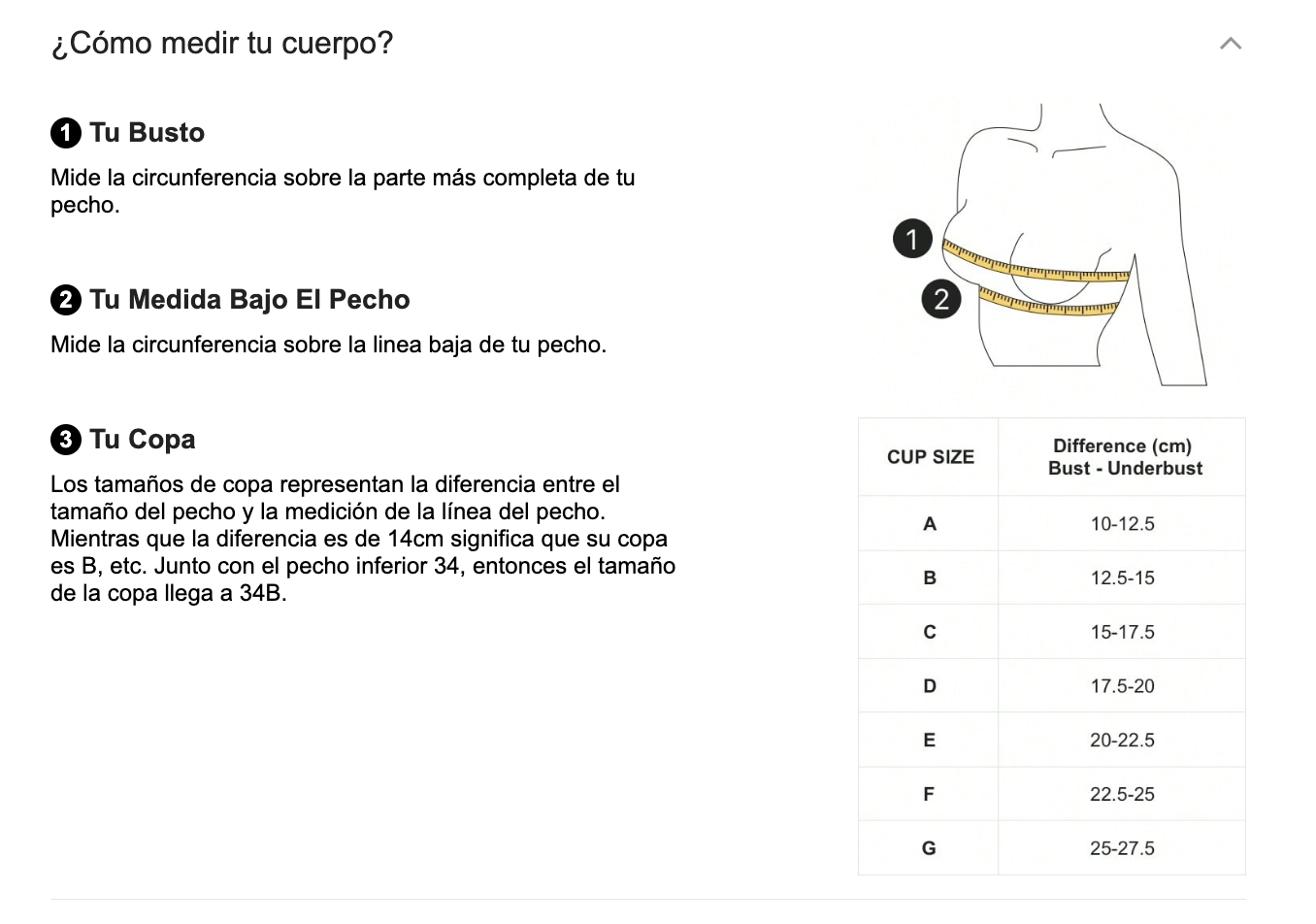Select cup size A row
1316x924 pixels.
(930, 524)
